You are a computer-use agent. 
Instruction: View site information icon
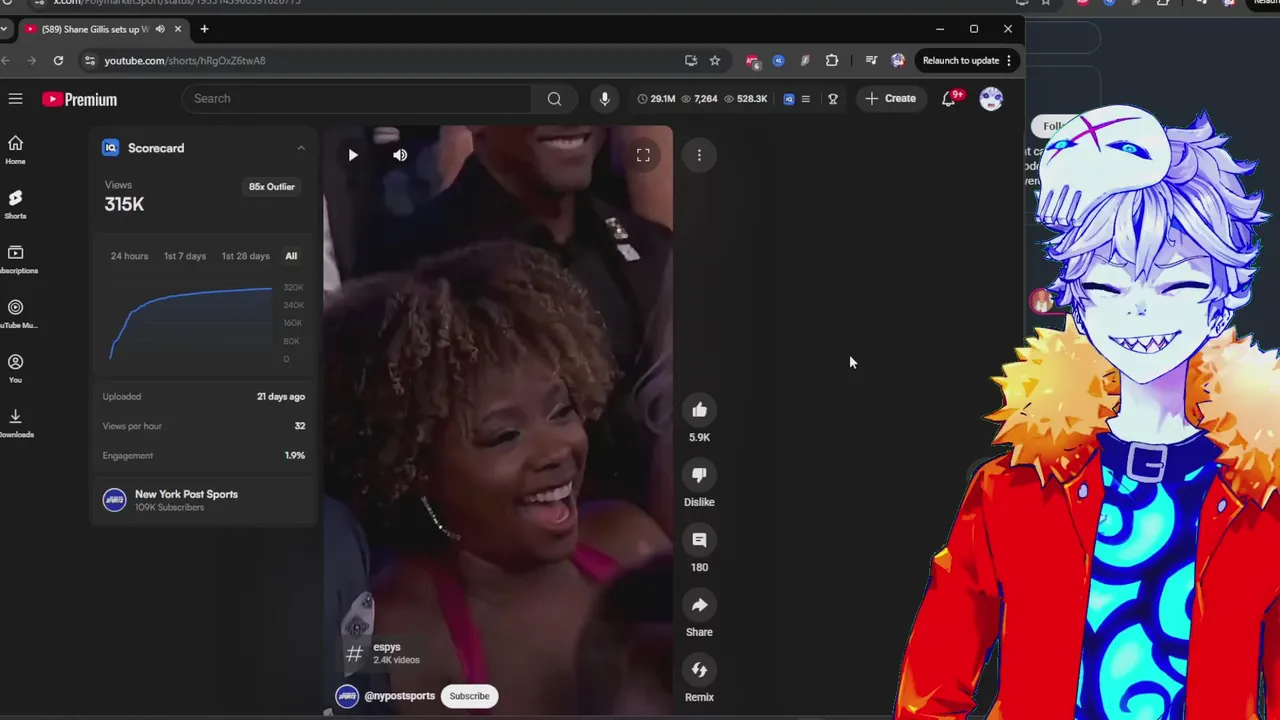tap(89, 61)
